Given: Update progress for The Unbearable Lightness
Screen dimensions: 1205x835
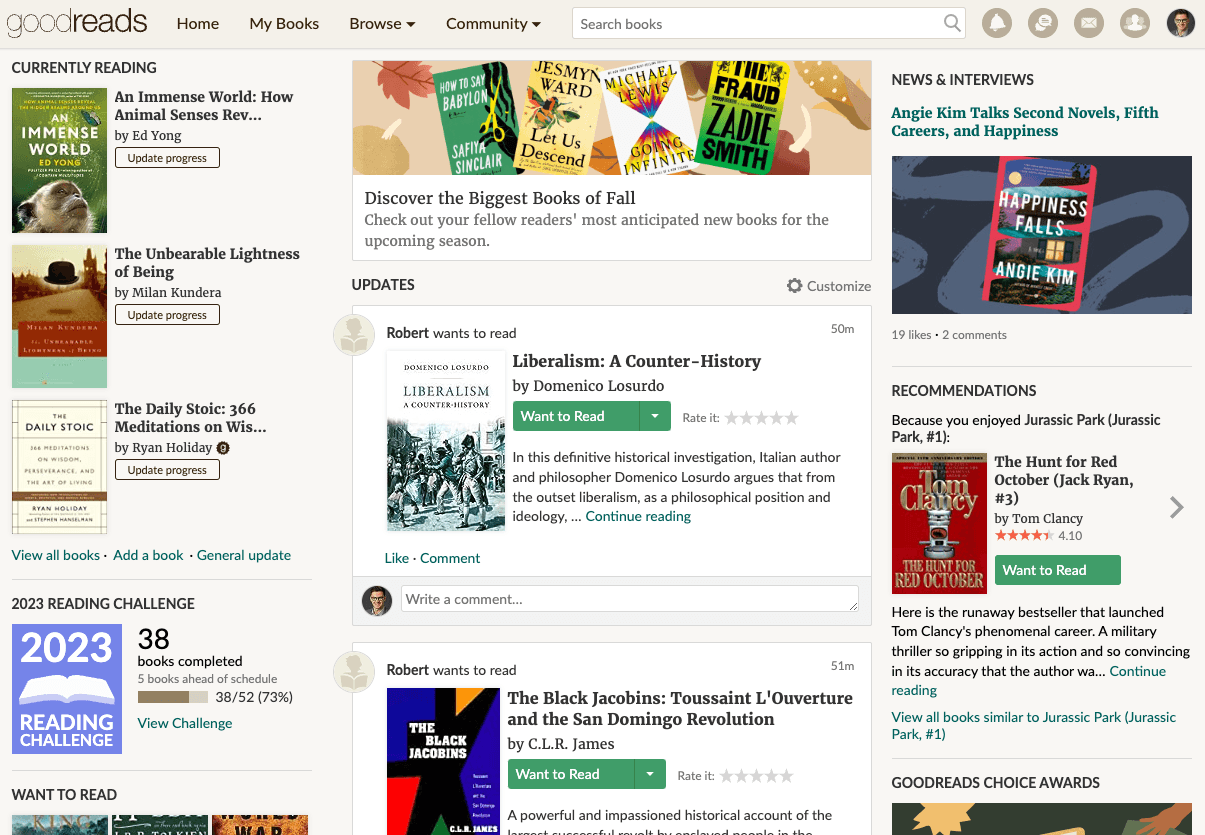Looking at the screenshot, I should click(167, 315).
